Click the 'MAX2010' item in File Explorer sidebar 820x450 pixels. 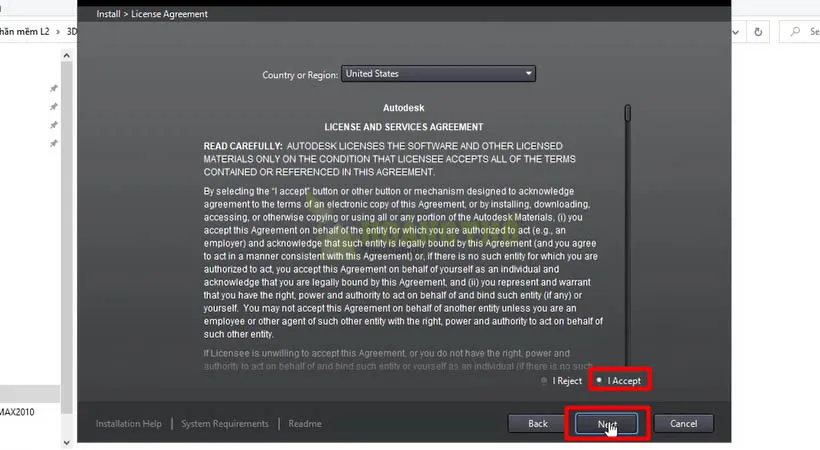(x=17, y=412)
